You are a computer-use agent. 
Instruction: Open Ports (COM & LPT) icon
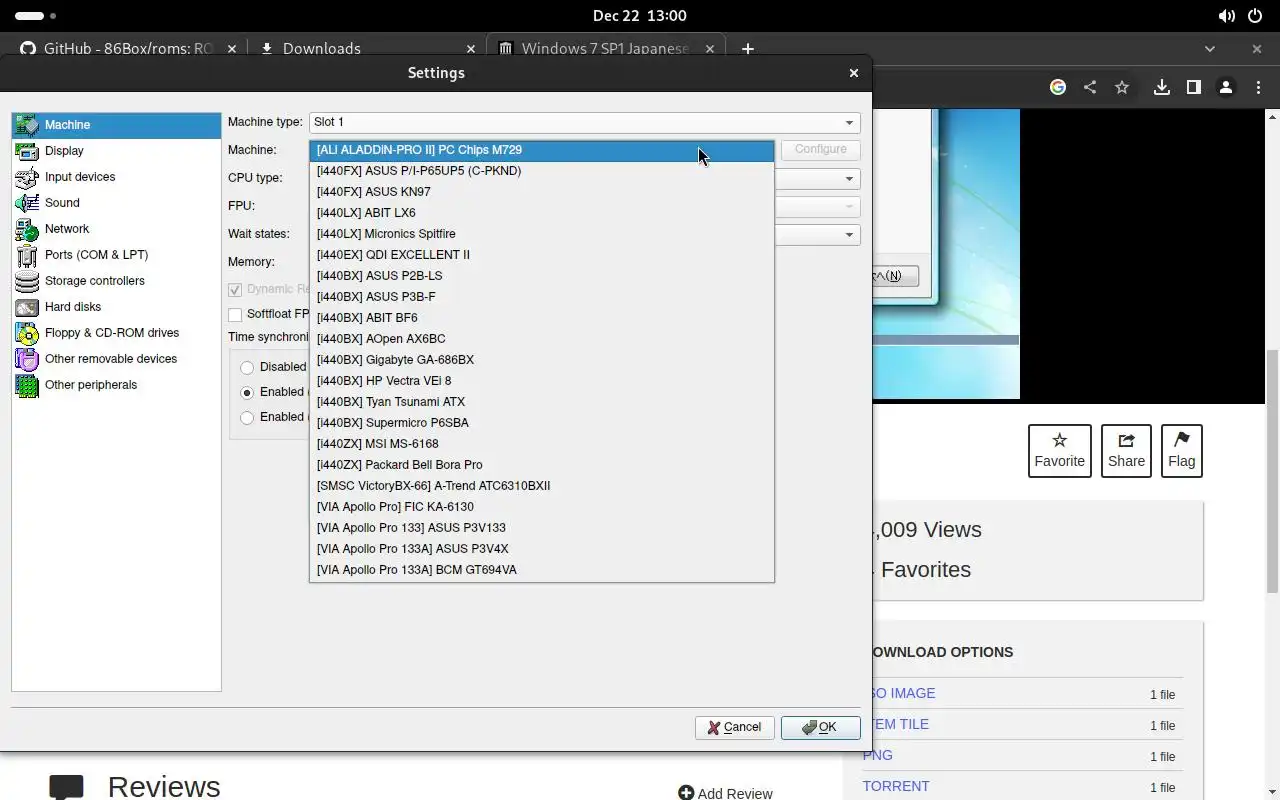[27, 255]
